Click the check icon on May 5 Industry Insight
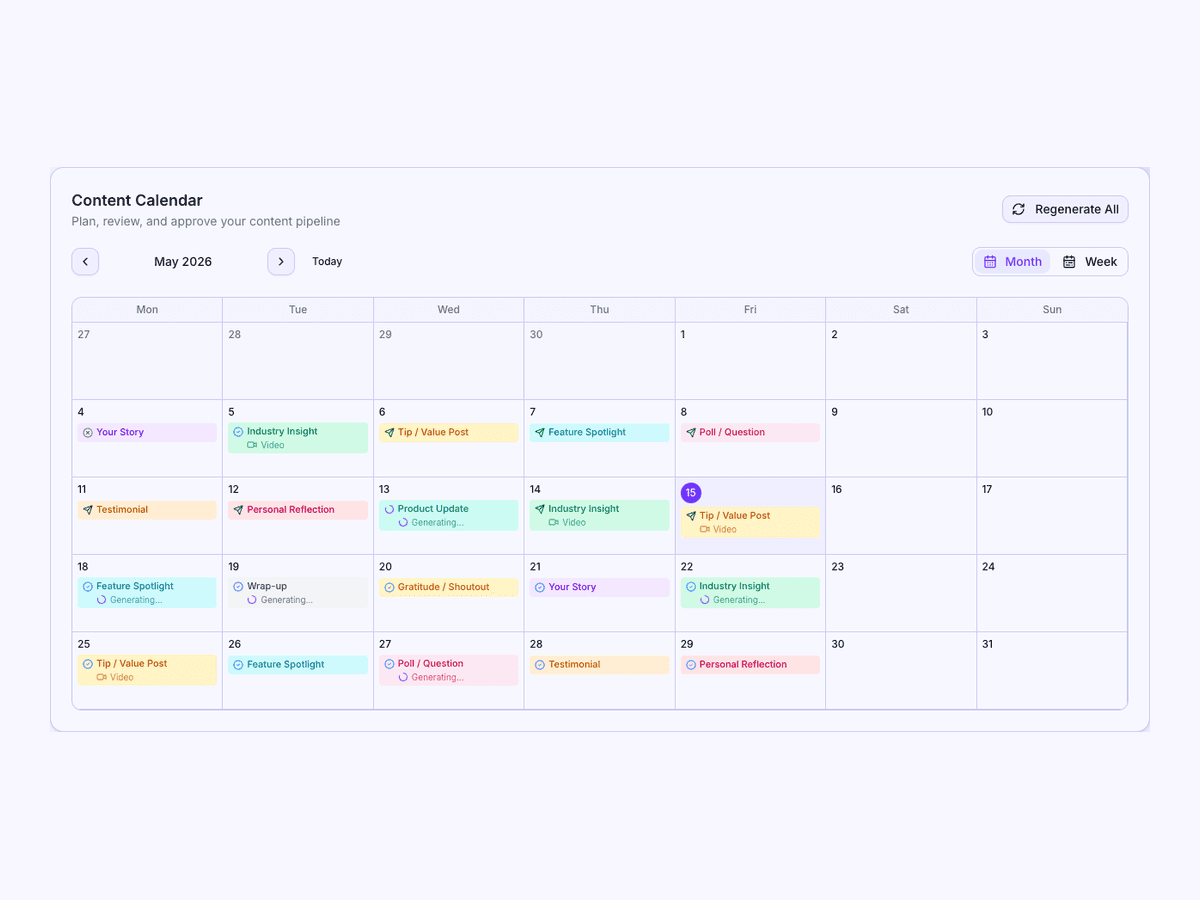Image resolution: width=1200 pixels, height=900 pixels. pos(238,432)
